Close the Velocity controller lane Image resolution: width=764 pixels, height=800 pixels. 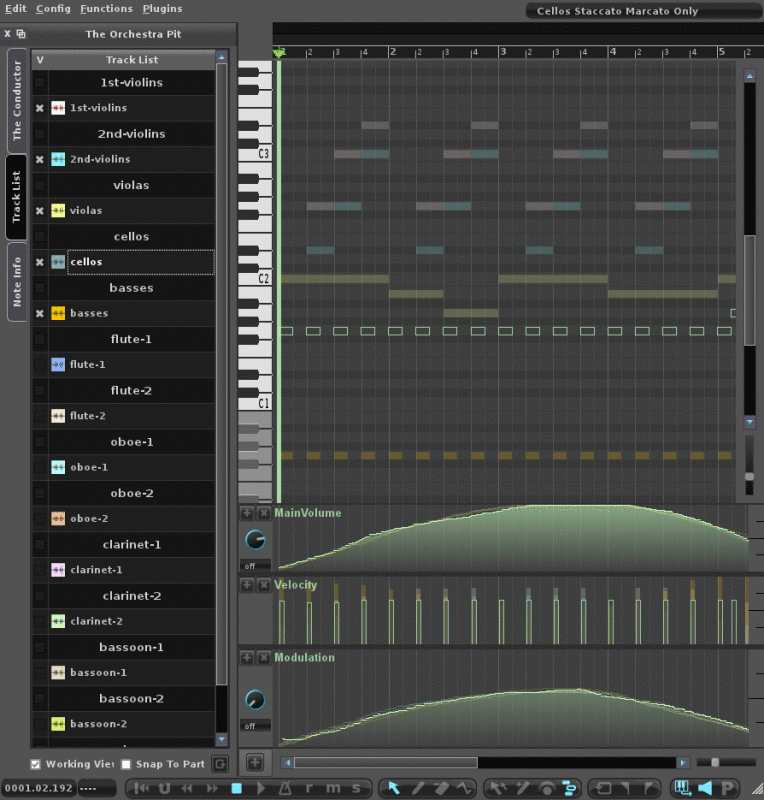(x=264, y=585)
